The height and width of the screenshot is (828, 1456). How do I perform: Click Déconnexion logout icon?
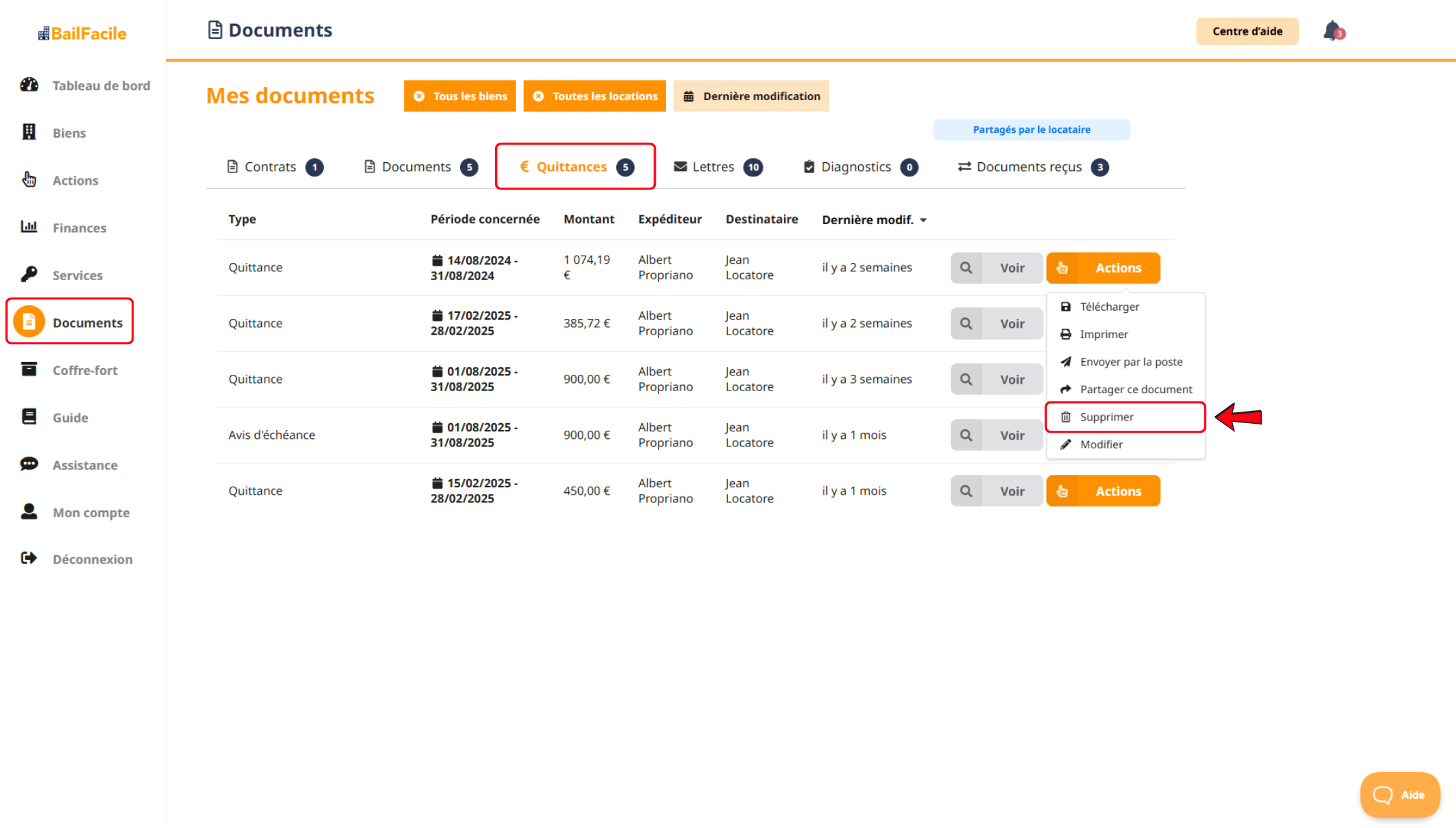pyautogui.click(x=29, y=559)
